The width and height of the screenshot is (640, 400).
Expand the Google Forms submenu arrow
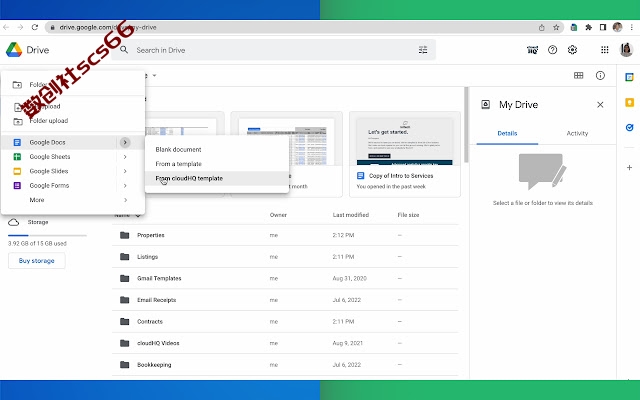pos(125,186)
